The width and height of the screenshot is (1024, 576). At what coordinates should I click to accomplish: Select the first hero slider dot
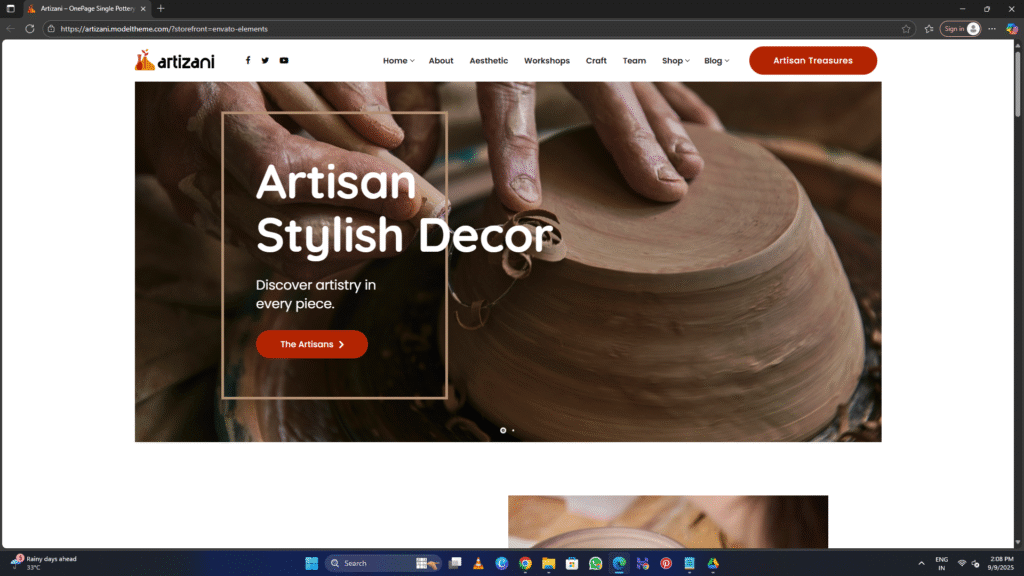tap(503, 430)
